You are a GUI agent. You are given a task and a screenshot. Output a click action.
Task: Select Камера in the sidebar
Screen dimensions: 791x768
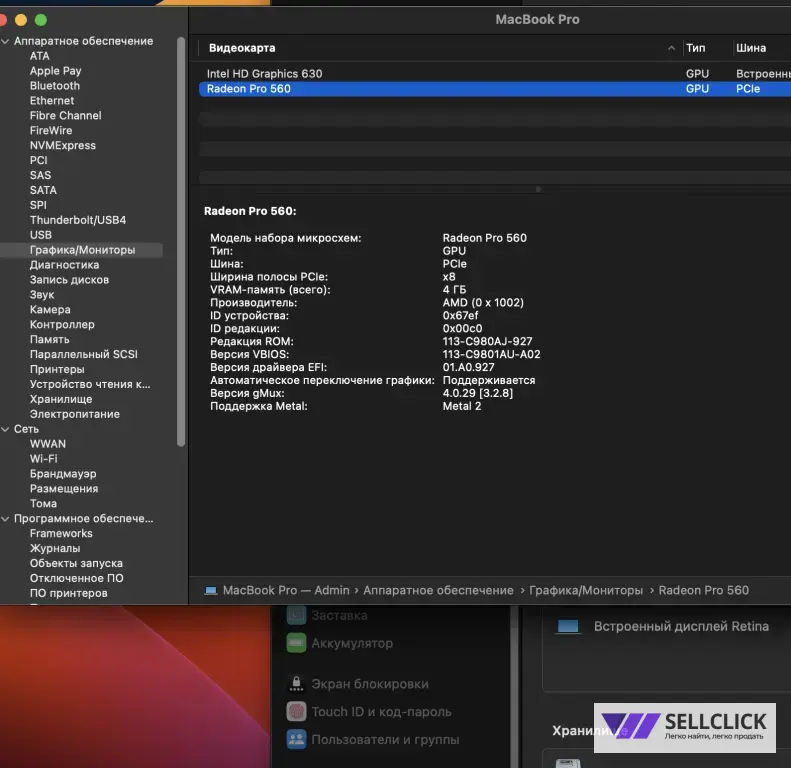[x=50, y=310]
